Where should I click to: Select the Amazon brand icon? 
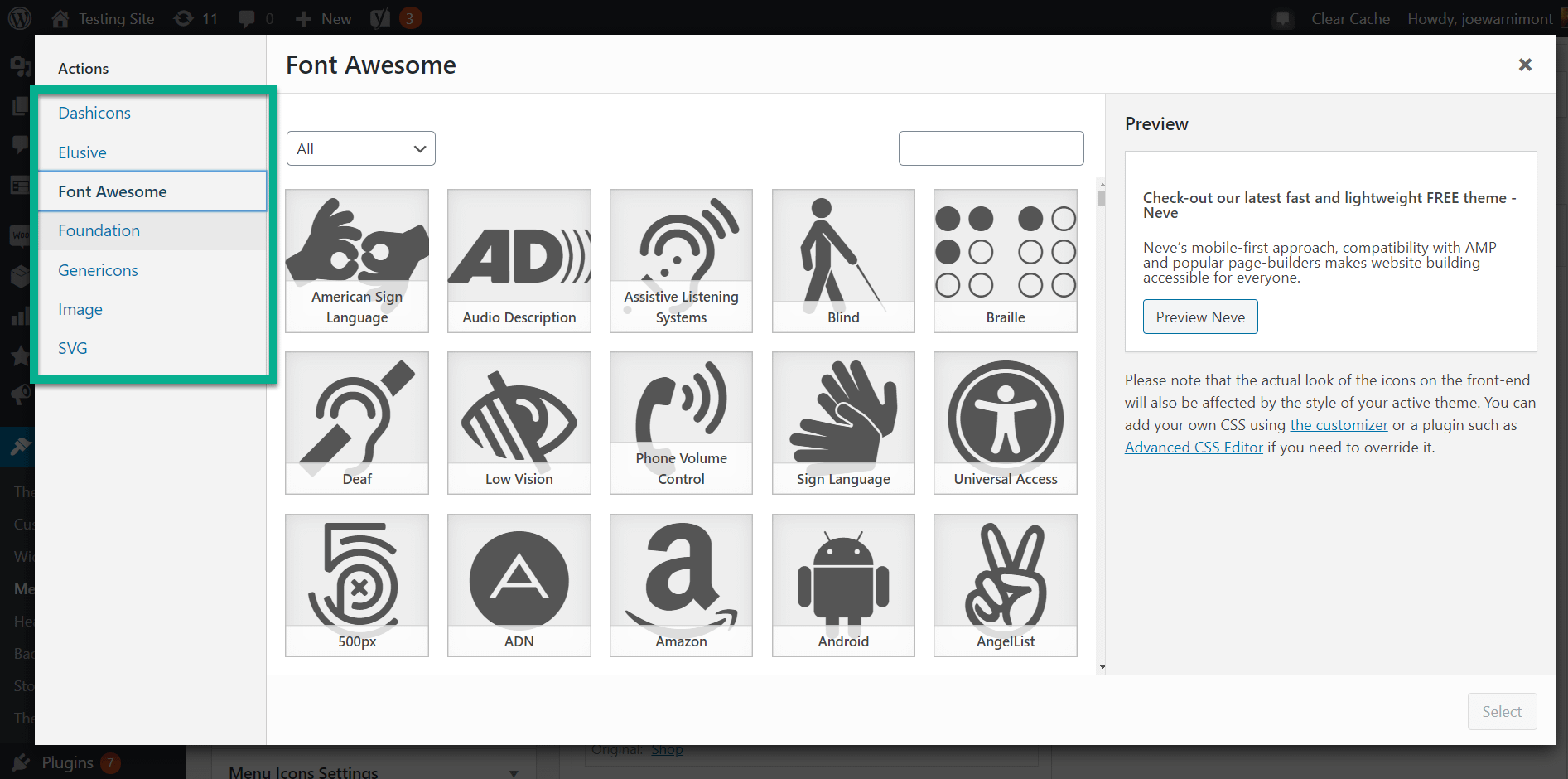pos(680,584)
